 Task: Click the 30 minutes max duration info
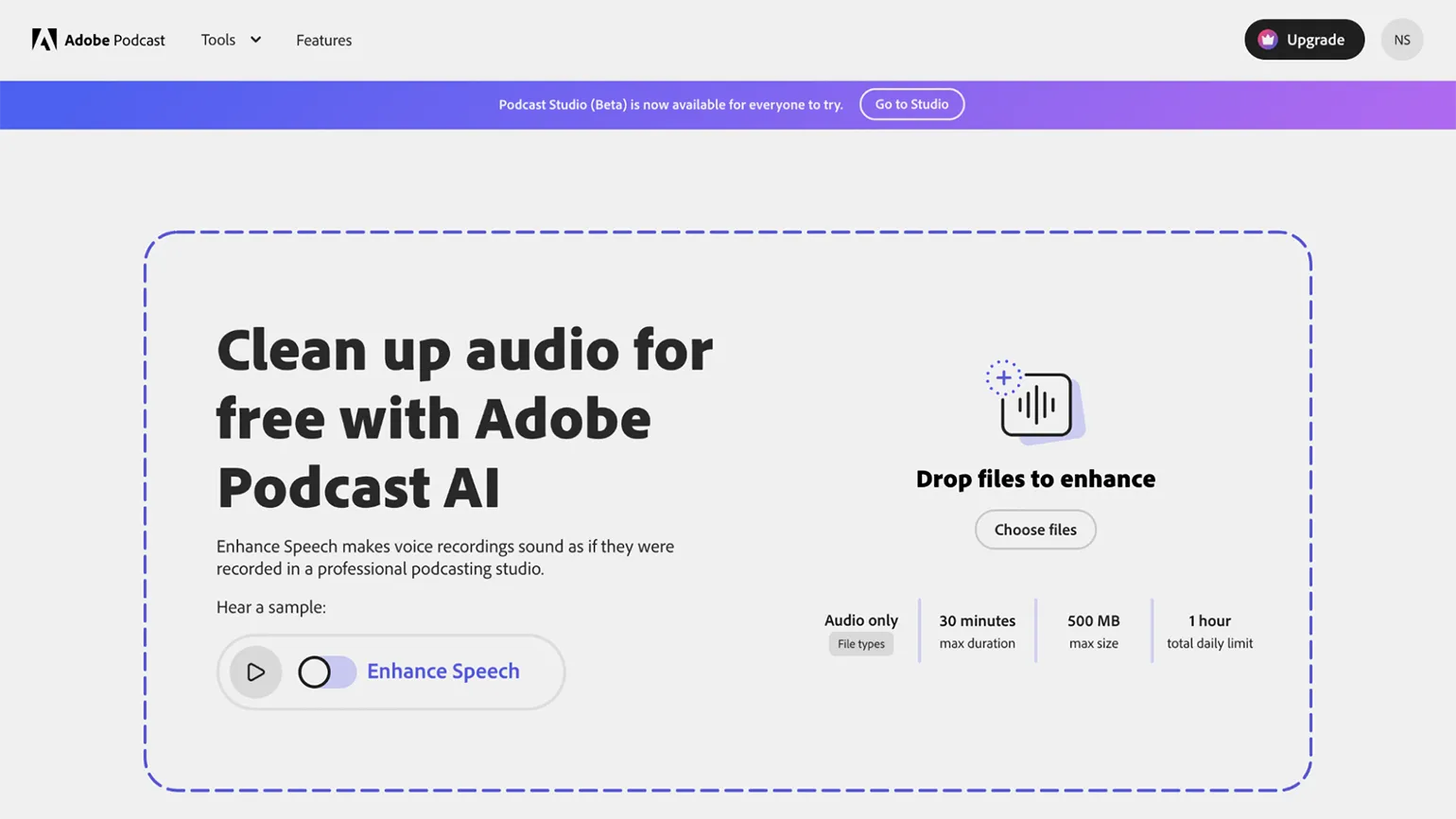(x=977, y=631)
